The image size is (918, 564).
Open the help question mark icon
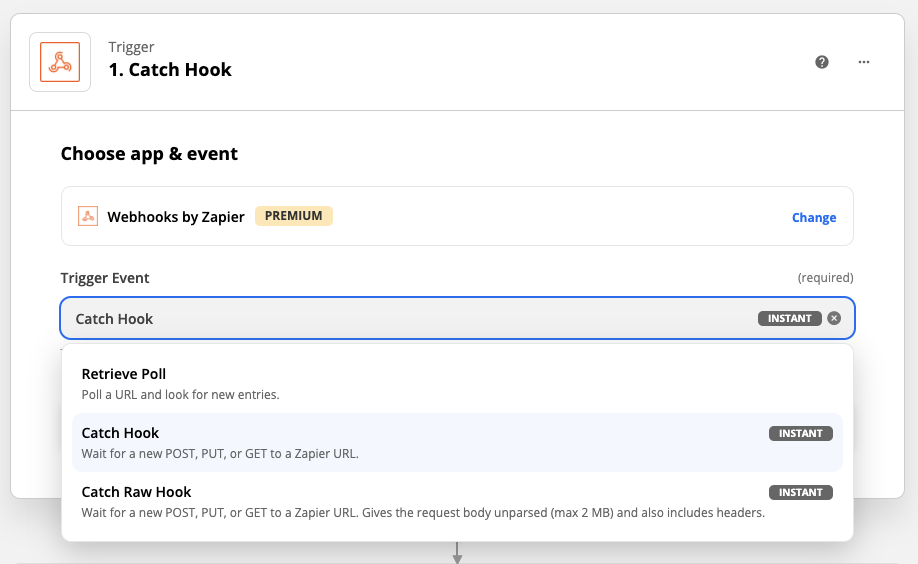[x=822, y=62]
